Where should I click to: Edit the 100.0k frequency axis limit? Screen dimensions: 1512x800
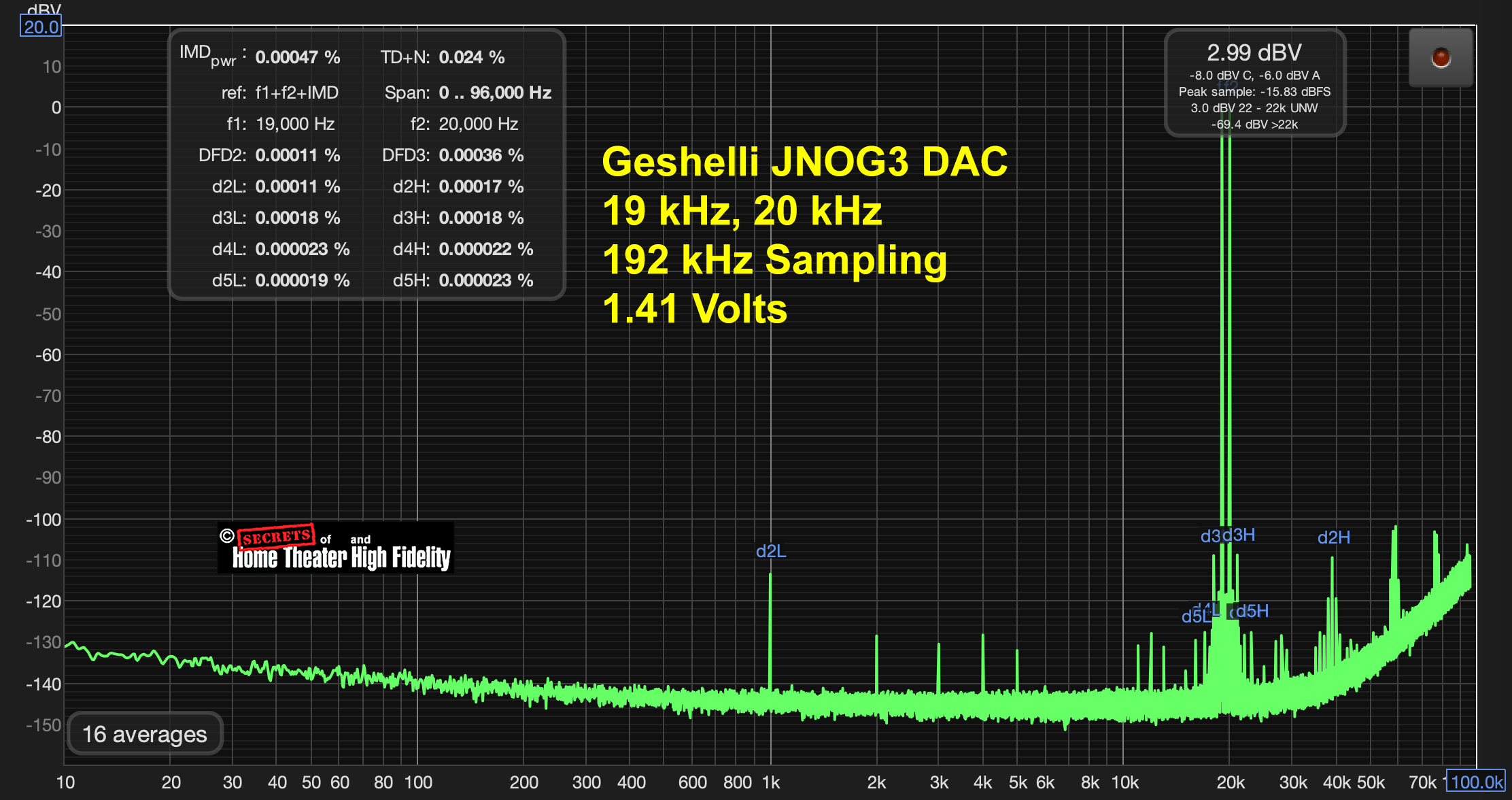1476,782
